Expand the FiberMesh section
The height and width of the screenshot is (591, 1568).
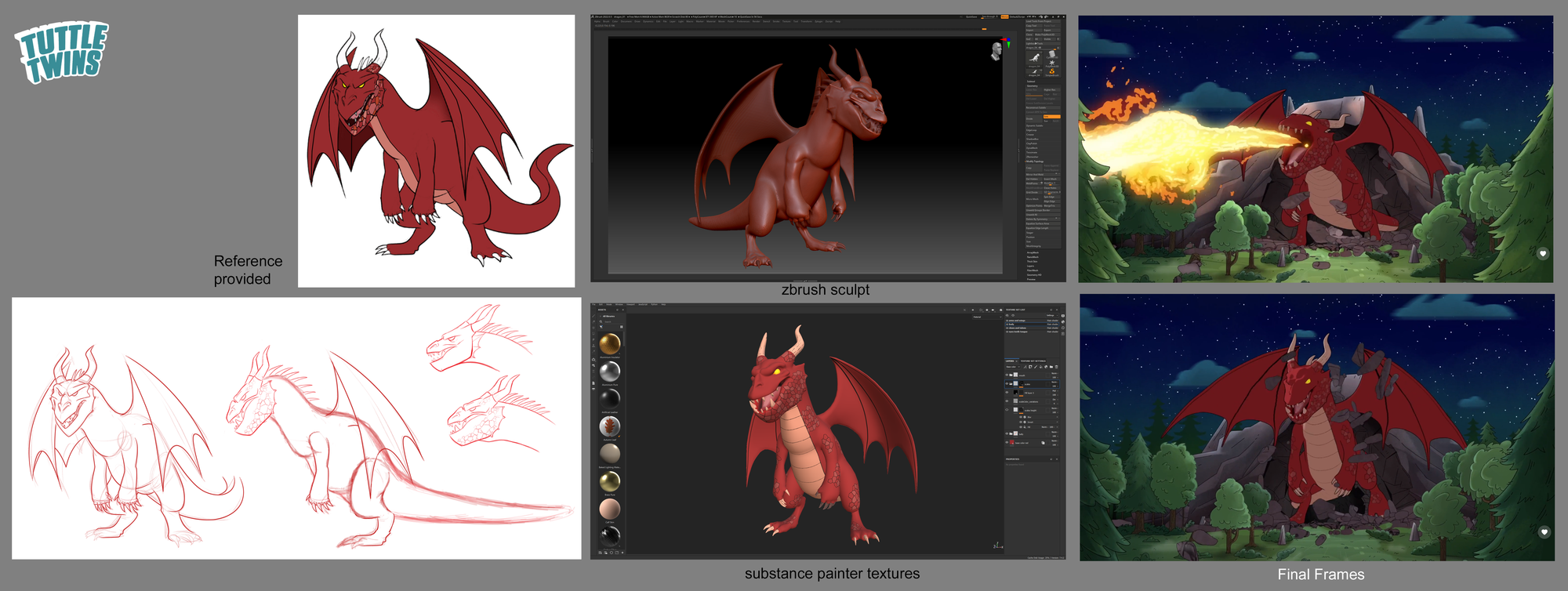point(1033,270)
